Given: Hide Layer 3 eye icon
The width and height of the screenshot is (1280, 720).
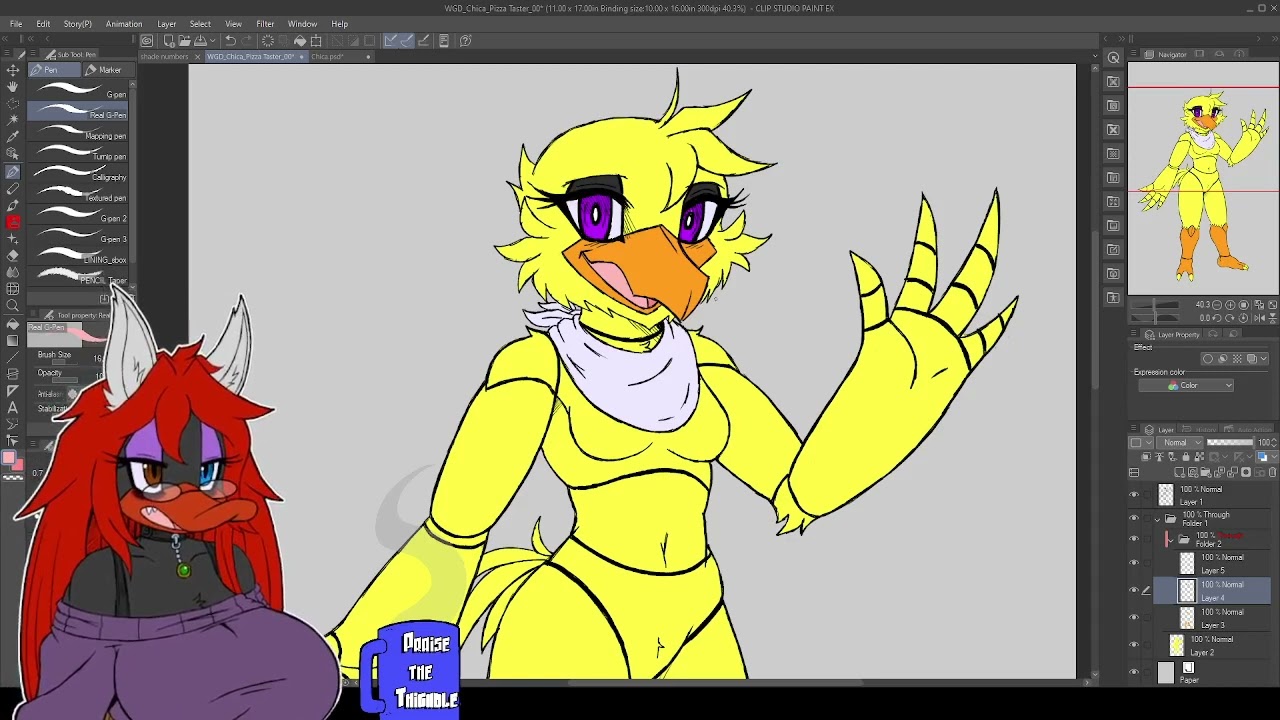Looking at the screenshot, I should click(x=1134, y=618).
